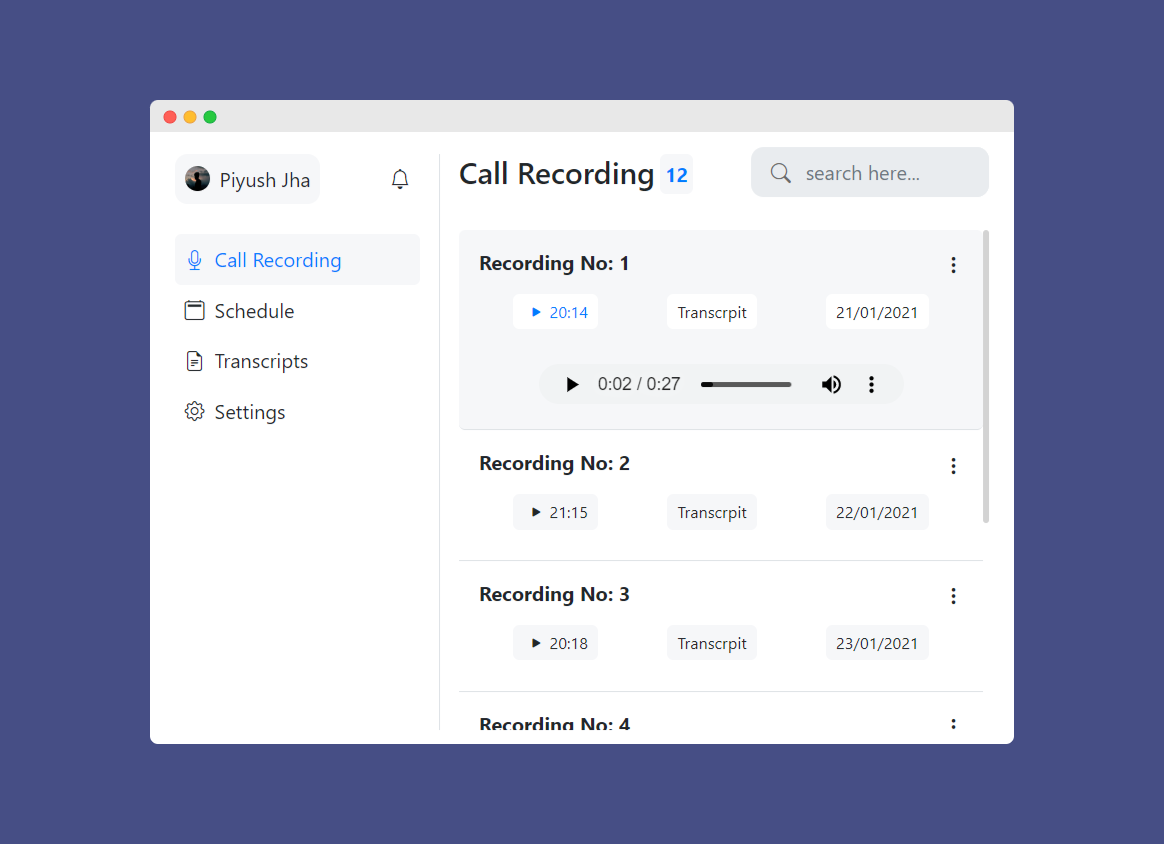Image resolution: width=1164 pixels, height=844 pixels.
Task: Open the audio player options menu
Action: tap(871, 384)
